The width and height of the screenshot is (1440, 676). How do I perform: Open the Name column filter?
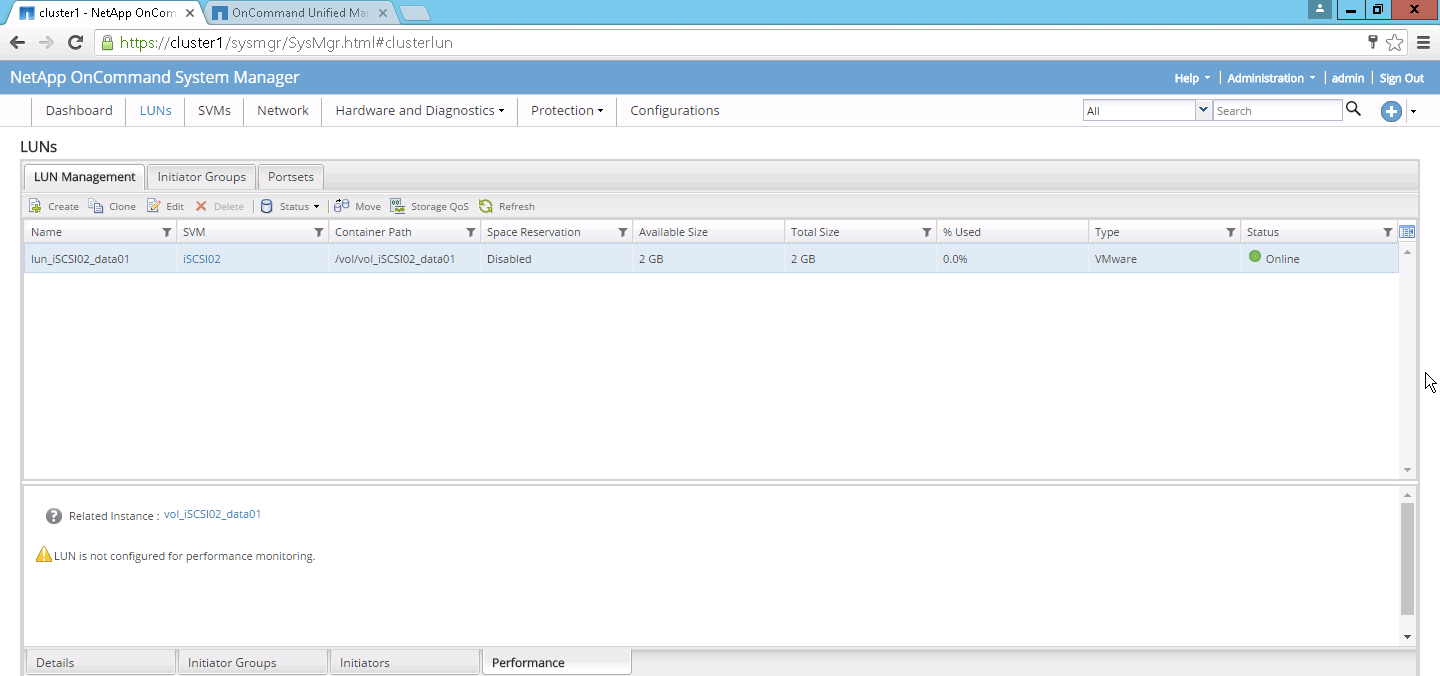pos(167,232)
